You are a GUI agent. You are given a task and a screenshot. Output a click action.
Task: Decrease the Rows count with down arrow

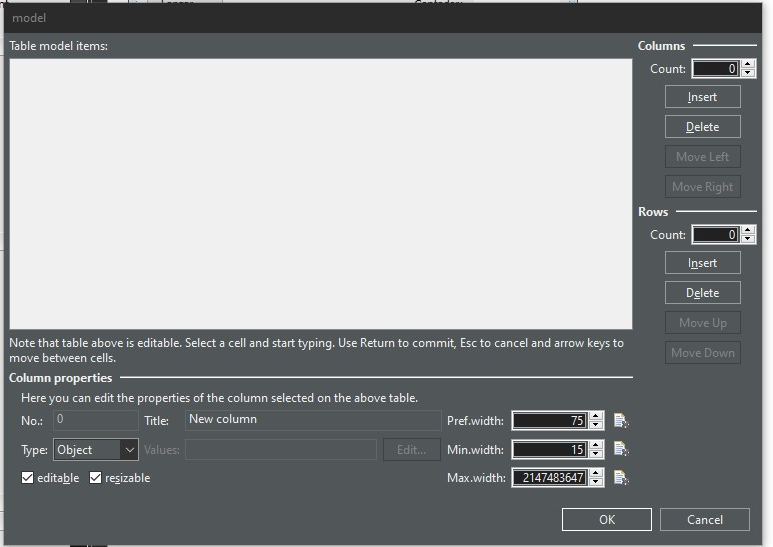point(748,239)
